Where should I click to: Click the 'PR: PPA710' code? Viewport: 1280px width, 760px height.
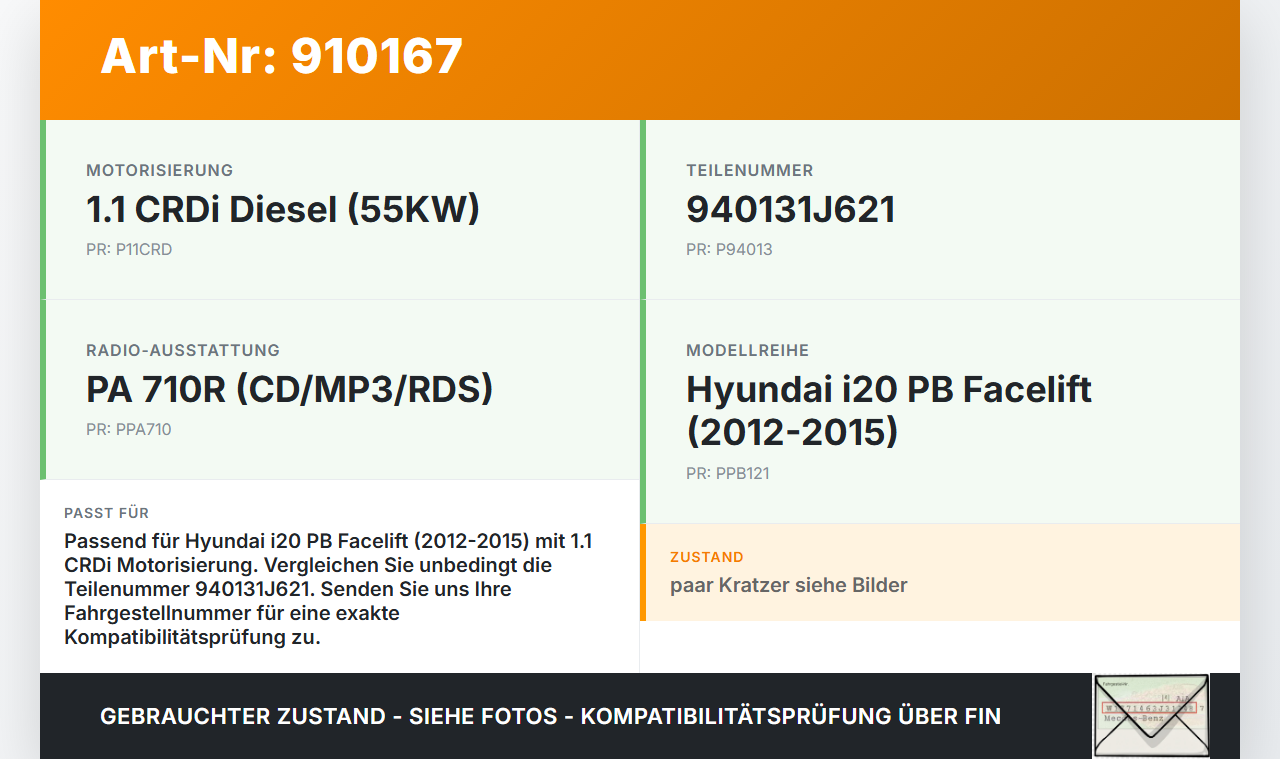pos(129,429)
